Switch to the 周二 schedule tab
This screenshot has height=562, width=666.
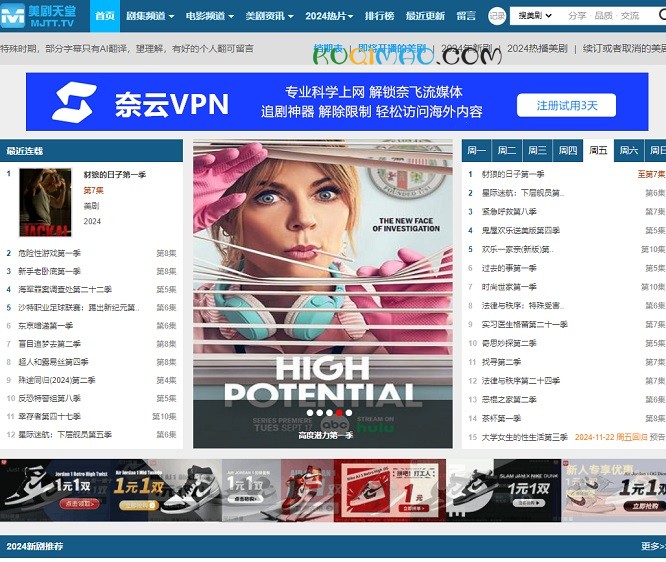point(506,150)
